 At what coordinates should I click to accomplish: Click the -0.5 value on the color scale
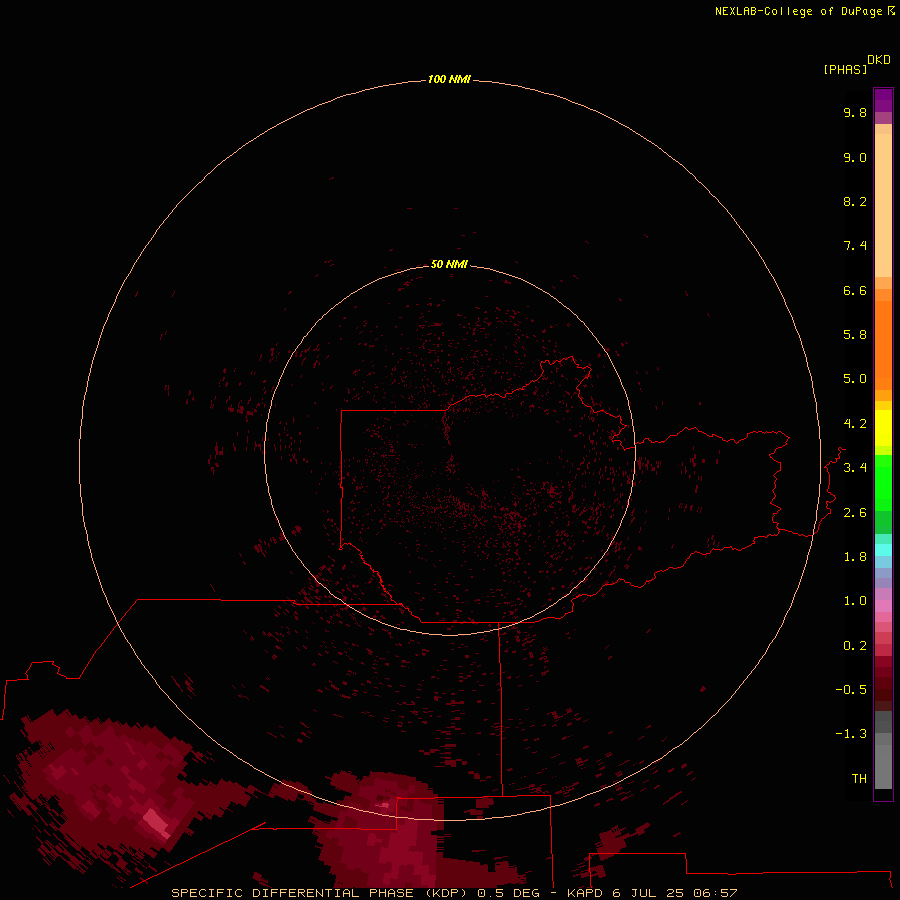(x=851, y=690)
